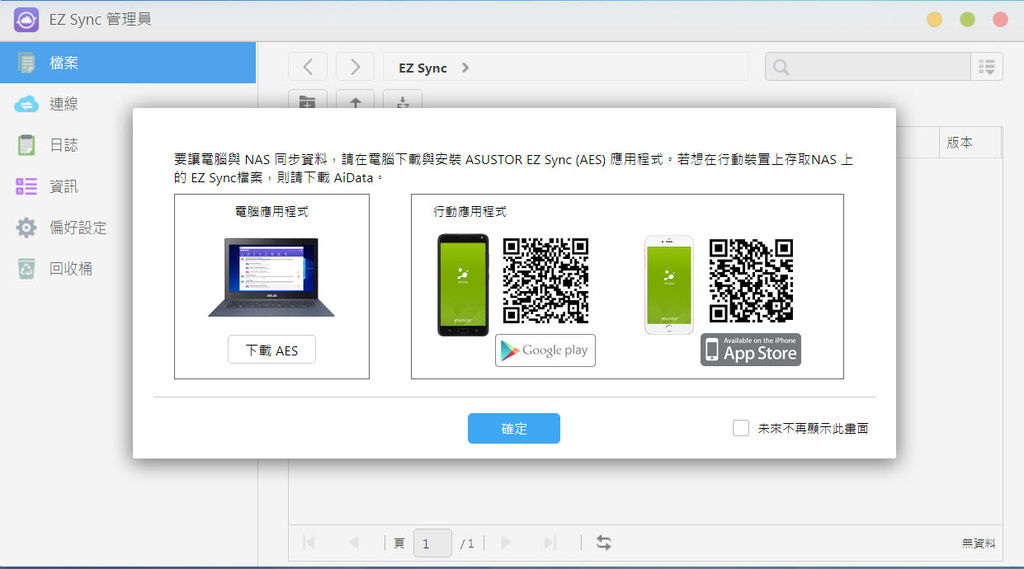The height and width of the screenshot is (569, 1024).
Task: Click the page number field
Action: [432, 543]
